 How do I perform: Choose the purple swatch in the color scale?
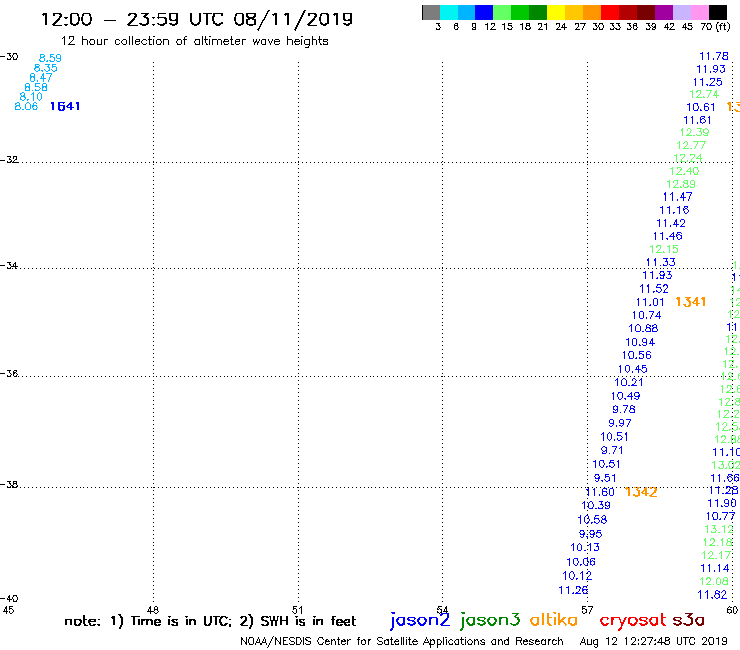[664, 12]
